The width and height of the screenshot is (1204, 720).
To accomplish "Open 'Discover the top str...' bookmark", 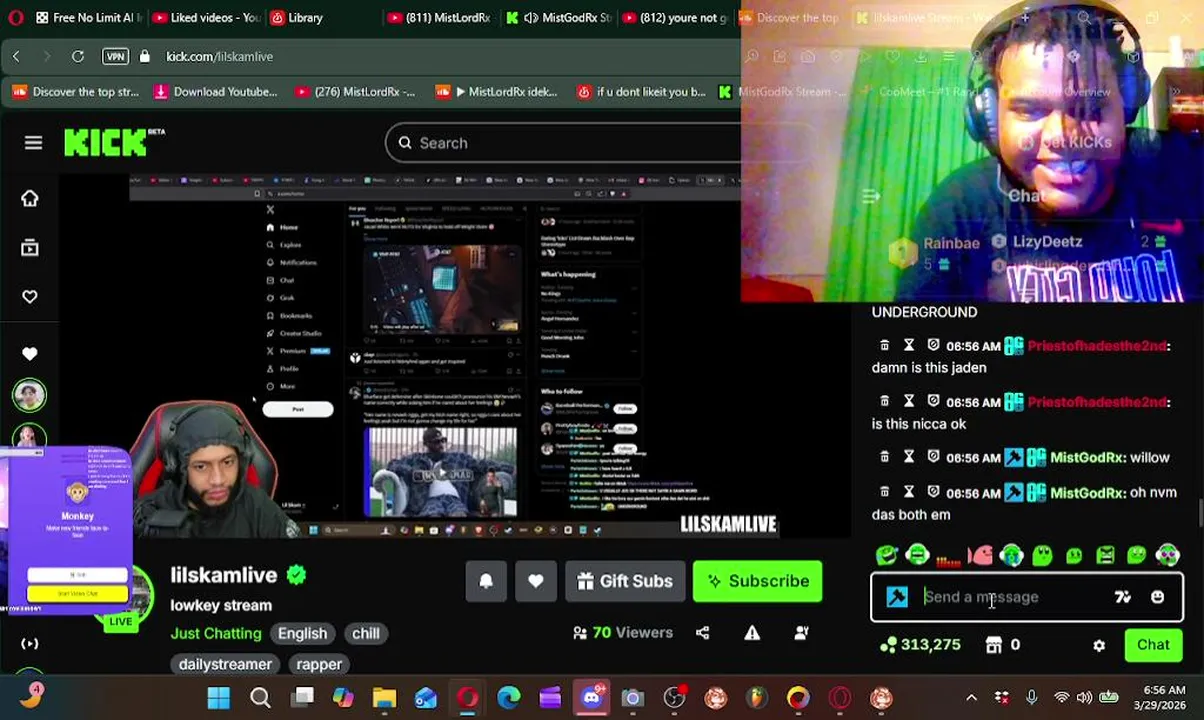I will click(76, 92).
